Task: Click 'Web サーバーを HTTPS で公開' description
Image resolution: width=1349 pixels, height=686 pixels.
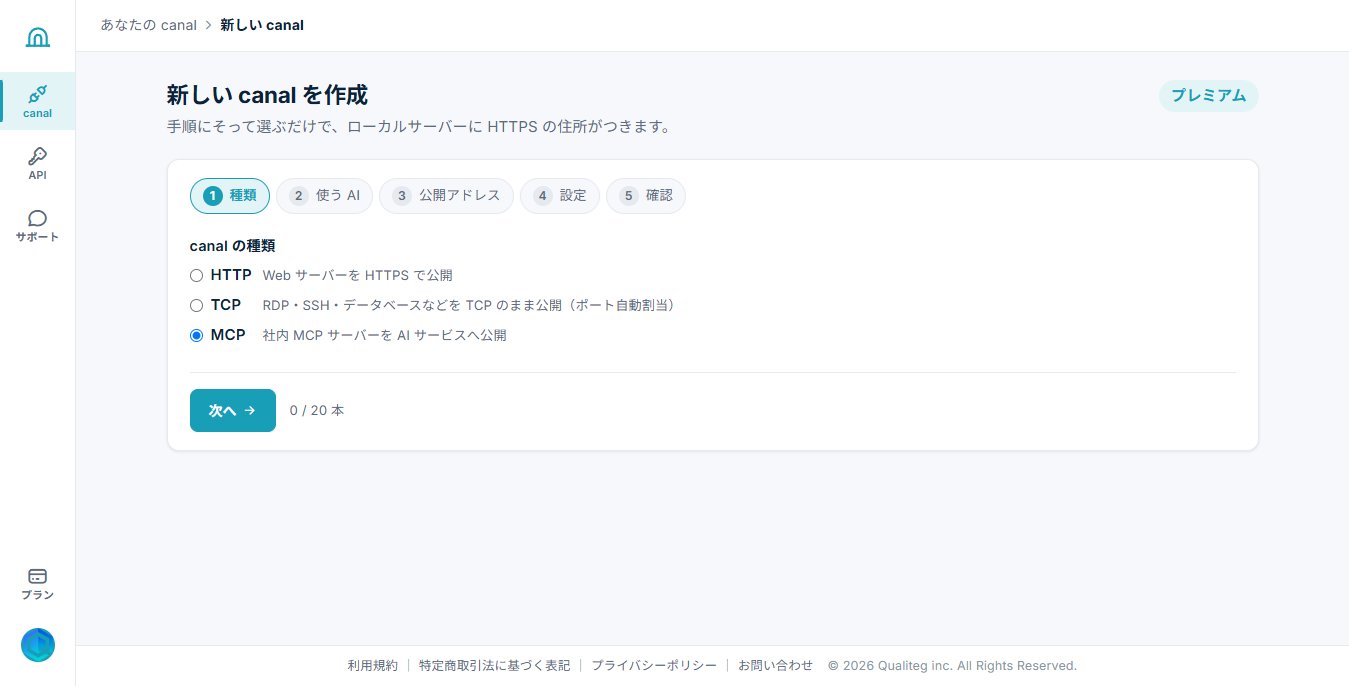Action: tap(358, 275)
